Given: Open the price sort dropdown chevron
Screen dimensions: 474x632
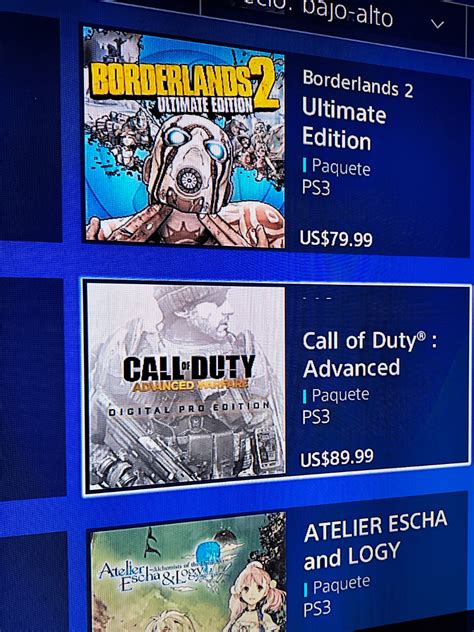Looking at the screenshot, I should pyautogui.click(x=437, y=24).
